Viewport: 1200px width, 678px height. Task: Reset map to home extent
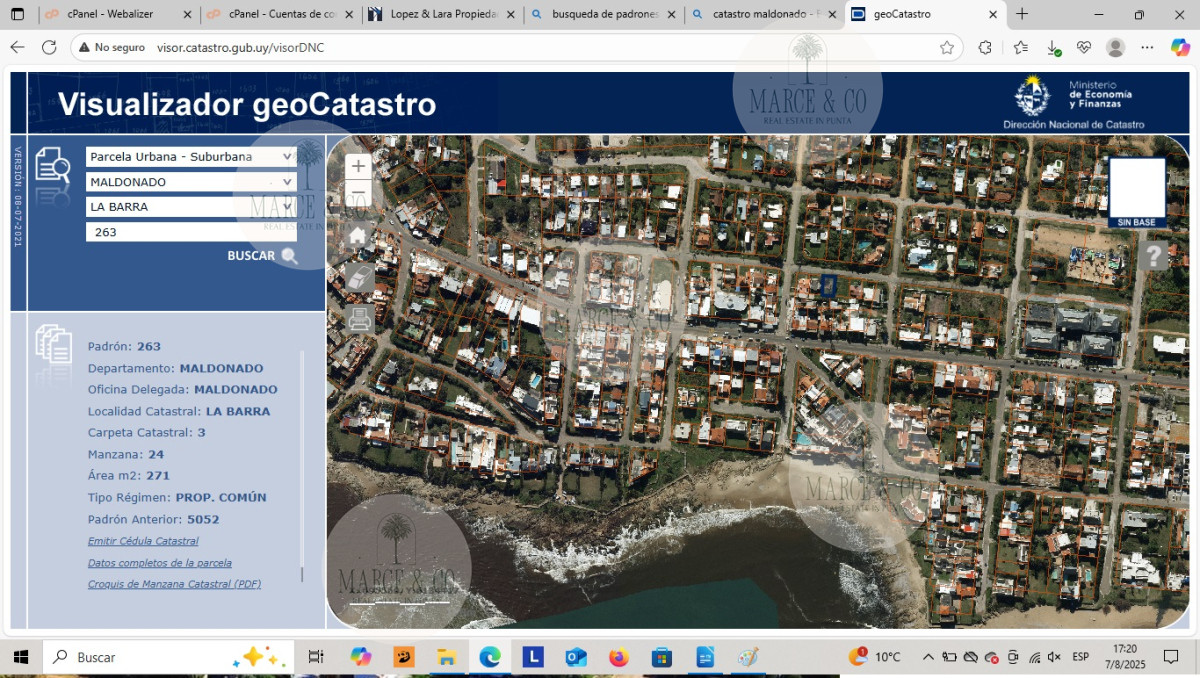coord(358,237)
